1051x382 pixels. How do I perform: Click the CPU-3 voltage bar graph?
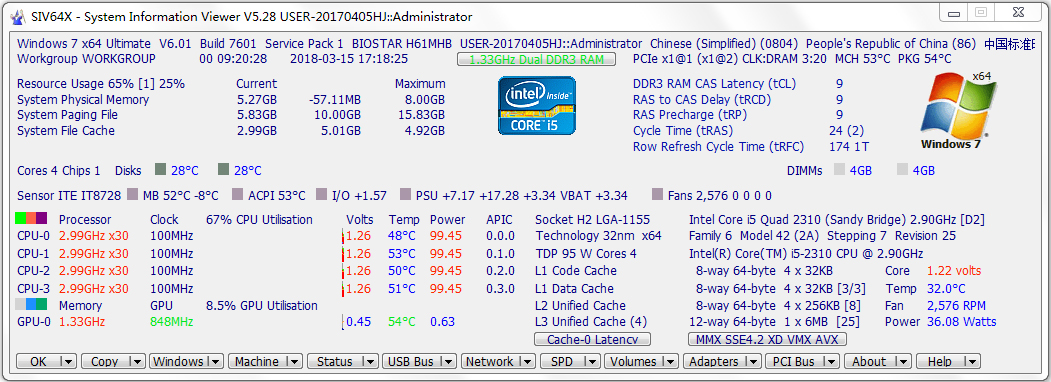pyautogui.click(x=344, y=288)
